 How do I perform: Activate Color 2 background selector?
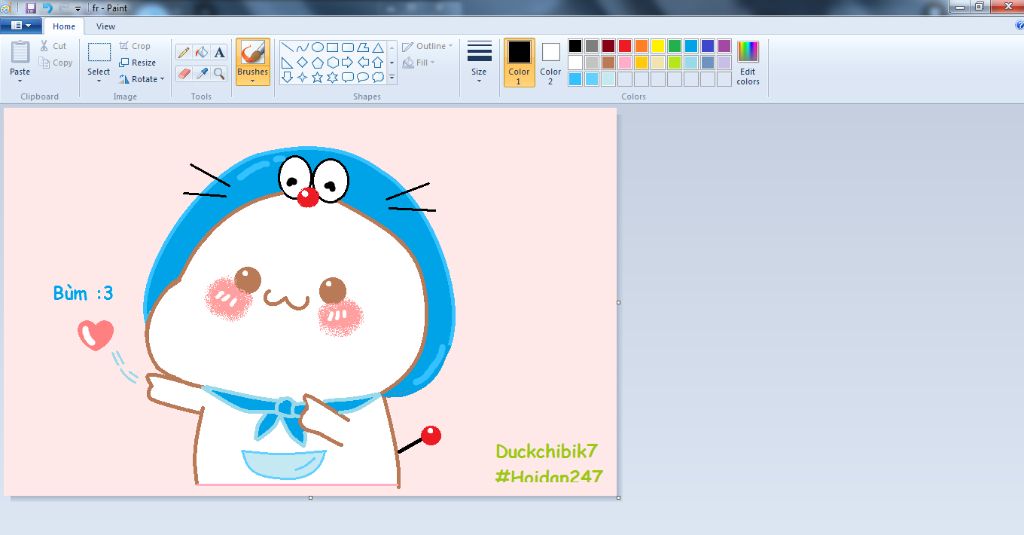tap(551, 62)
